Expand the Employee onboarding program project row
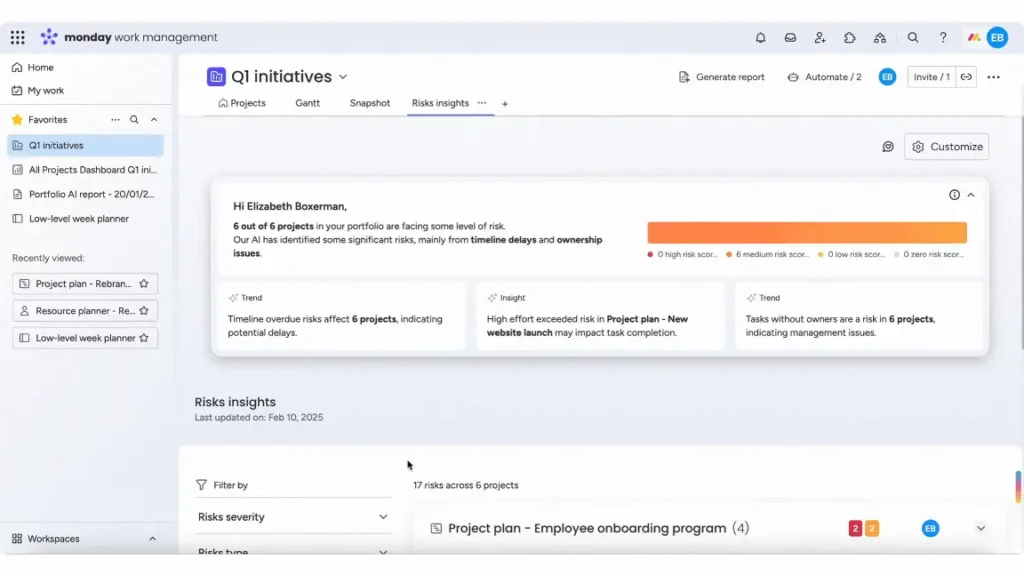Screen dimensions: 1024x576 [x=980, y=528]
